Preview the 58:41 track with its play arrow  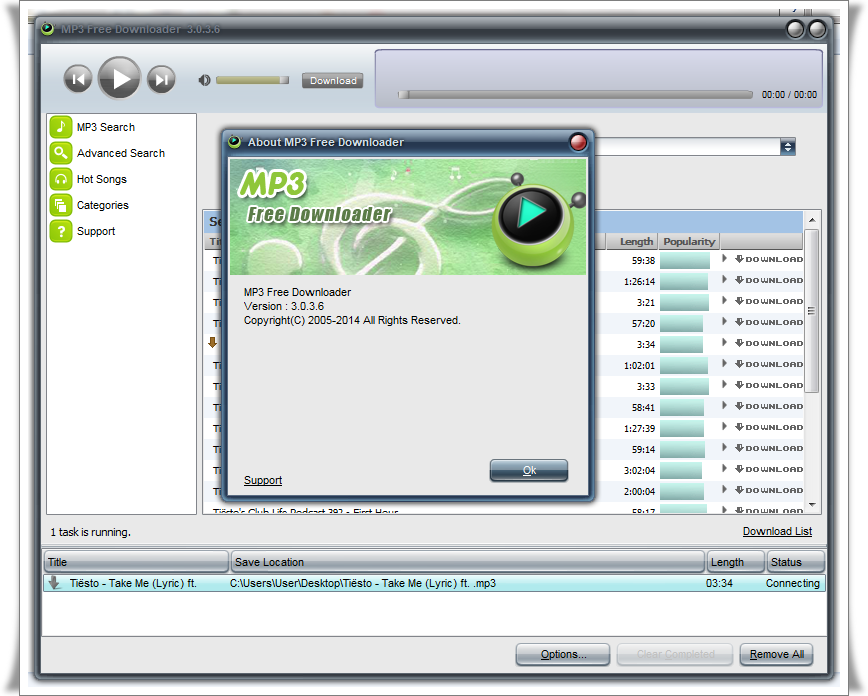(724, 406)
